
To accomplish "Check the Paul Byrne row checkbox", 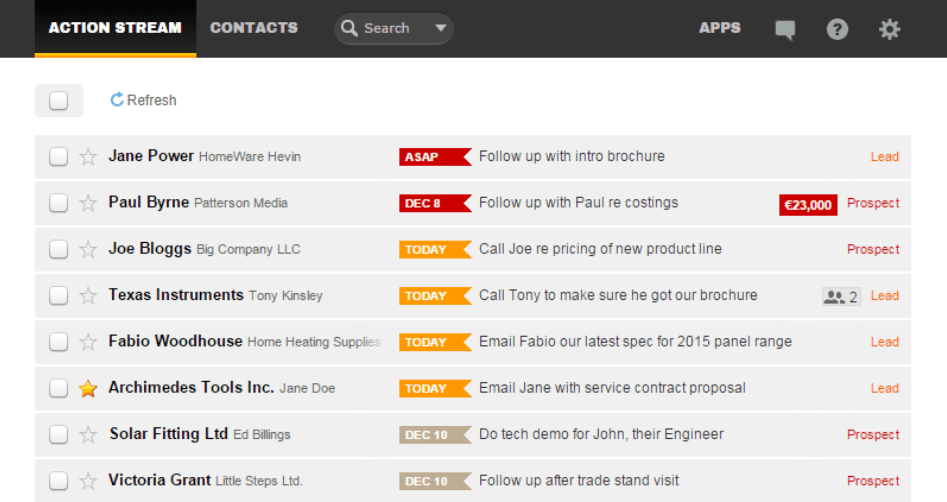I will coord(59,203).
